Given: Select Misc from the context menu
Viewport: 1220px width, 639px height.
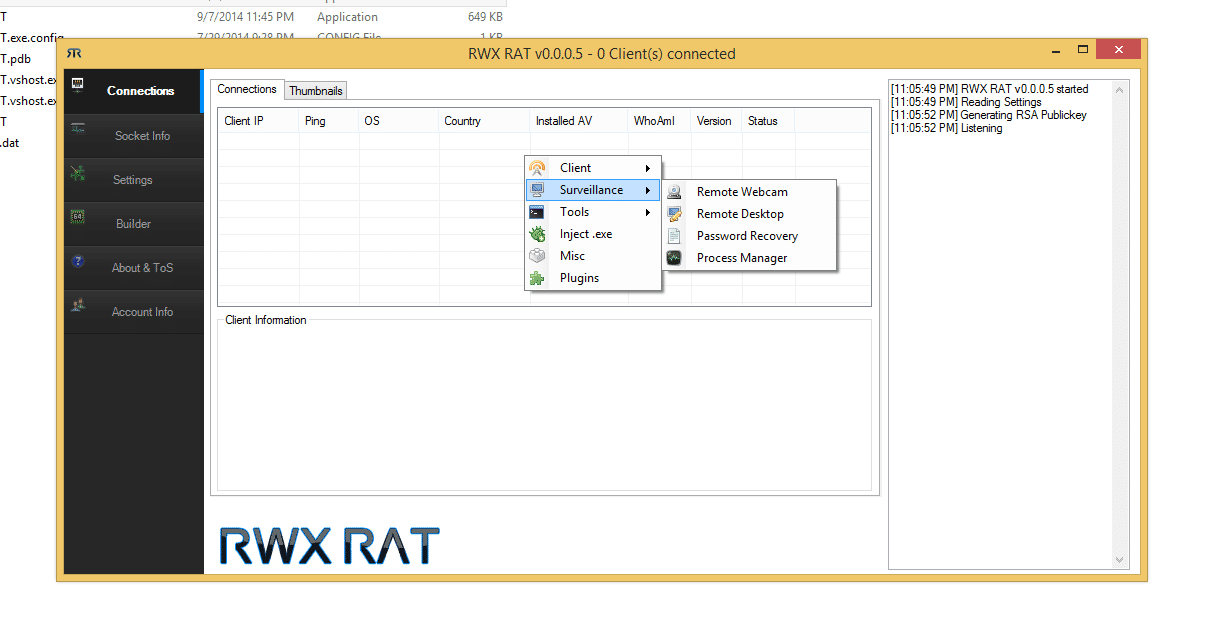Looking at the screenshot, I should [572, 255].
